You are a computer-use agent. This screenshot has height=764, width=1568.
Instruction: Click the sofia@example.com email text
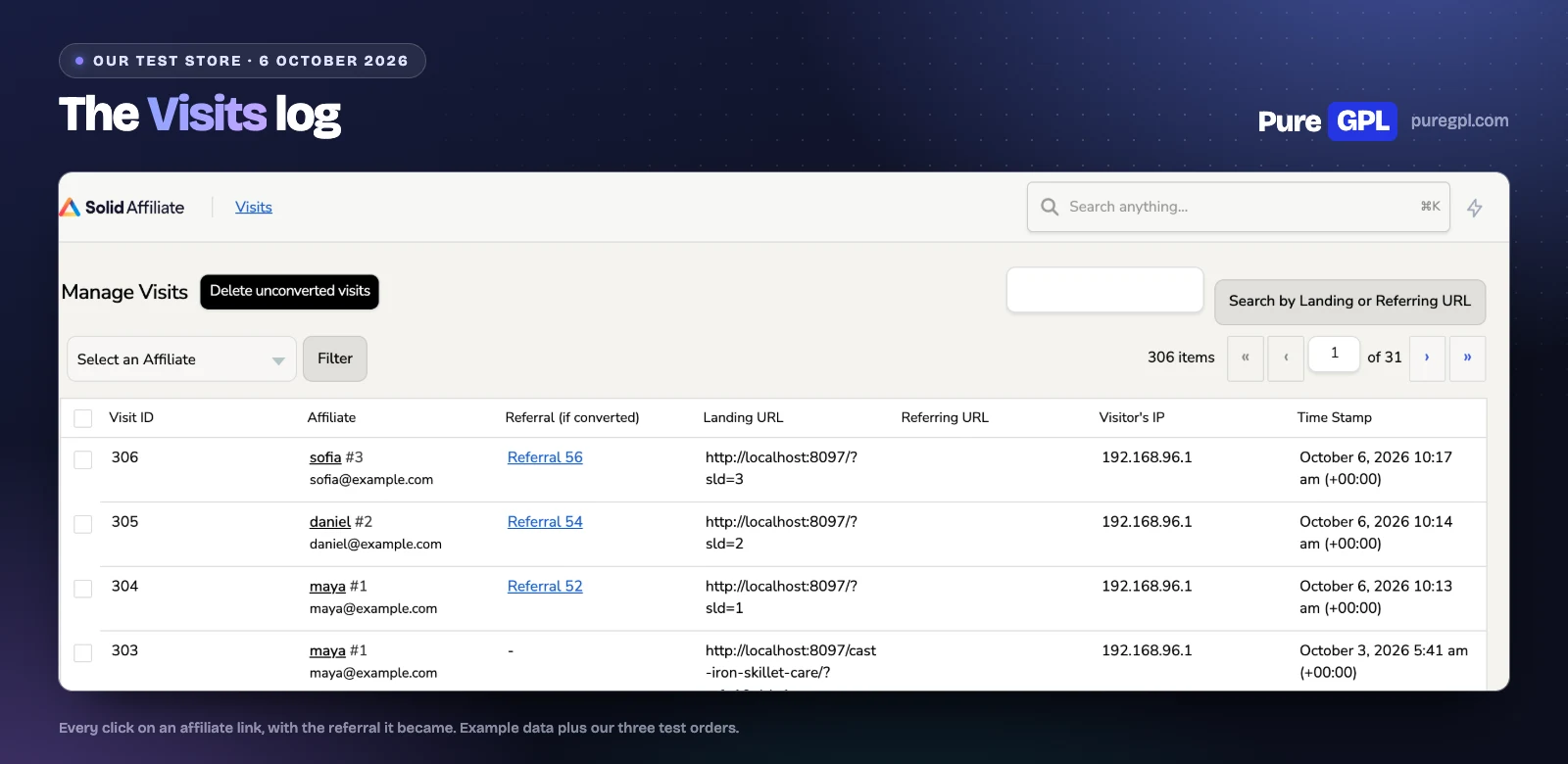371,480
